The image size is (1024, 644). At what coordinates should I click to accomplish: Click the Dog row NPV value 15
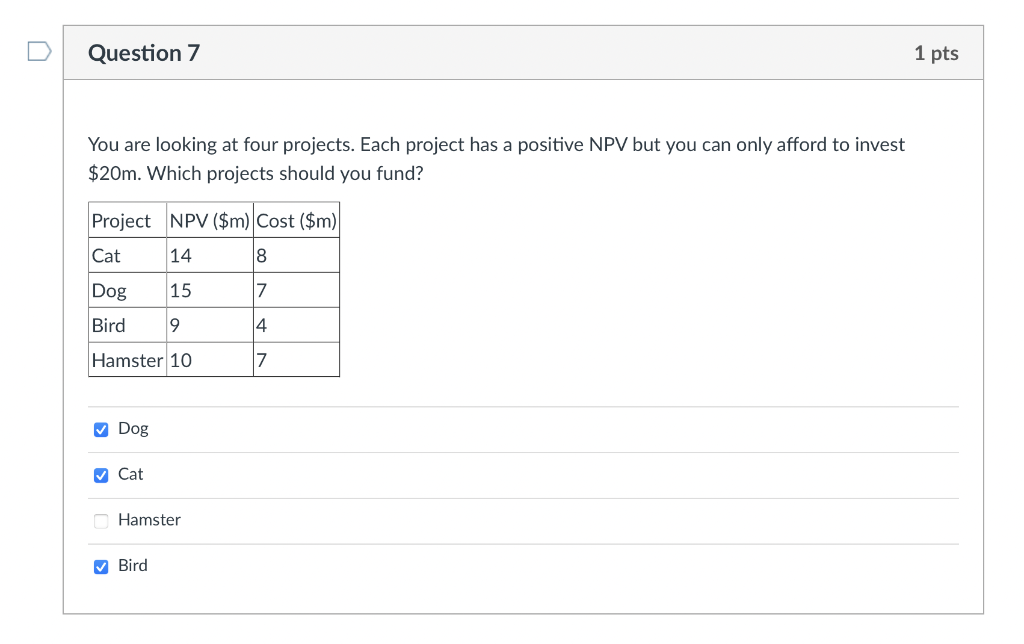click(x=179, y=290)
